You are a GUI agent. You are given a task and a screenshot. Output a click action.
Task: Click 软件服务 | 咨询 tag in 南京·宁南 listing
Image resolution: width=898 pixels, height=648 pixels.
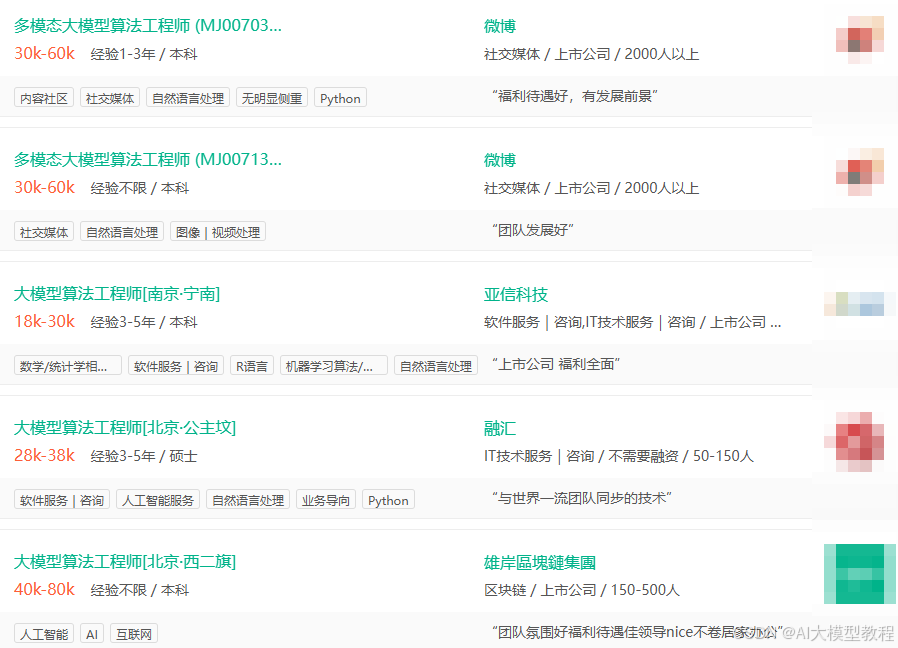pos(176,366)
